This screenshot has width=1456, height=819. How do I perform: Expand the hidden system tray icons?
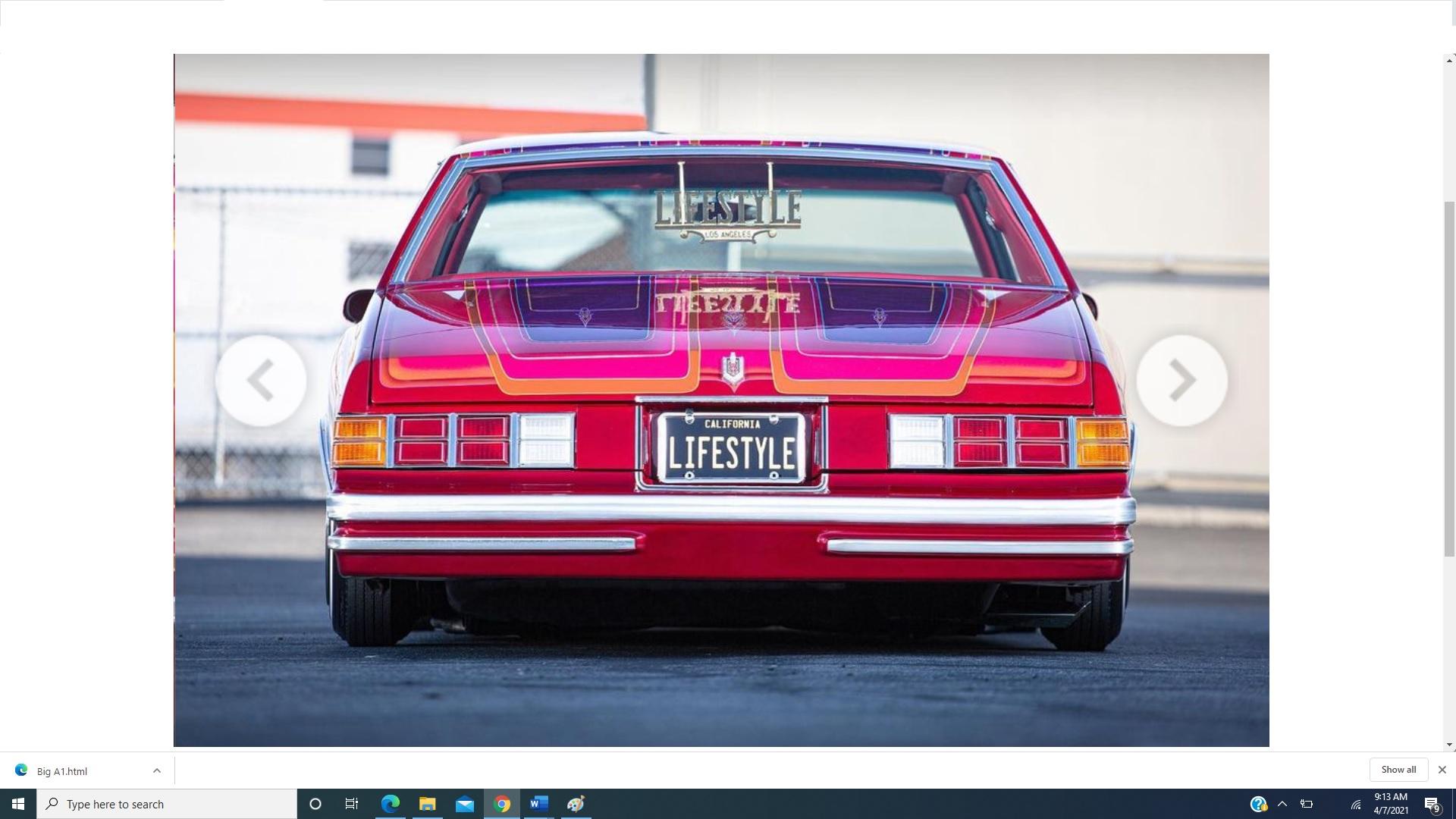pyautogui.click(x=1282, y=804)
